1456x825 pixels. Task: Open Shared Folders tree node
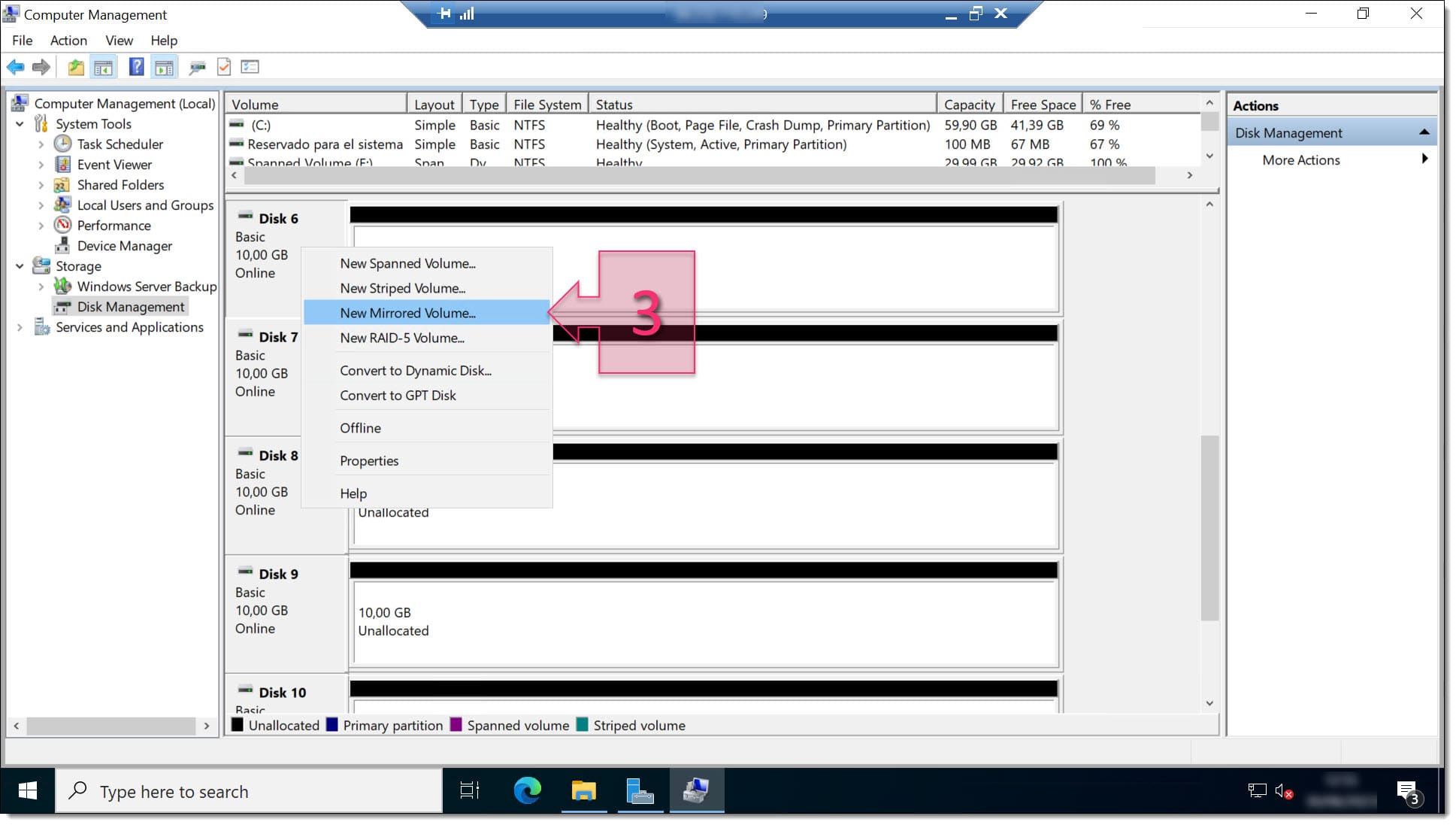pos(120,184)
